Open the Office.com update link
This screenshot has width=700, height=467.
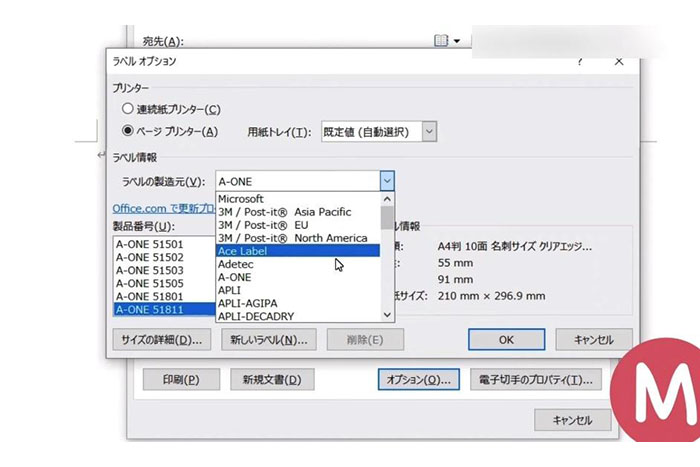(164, 208)
